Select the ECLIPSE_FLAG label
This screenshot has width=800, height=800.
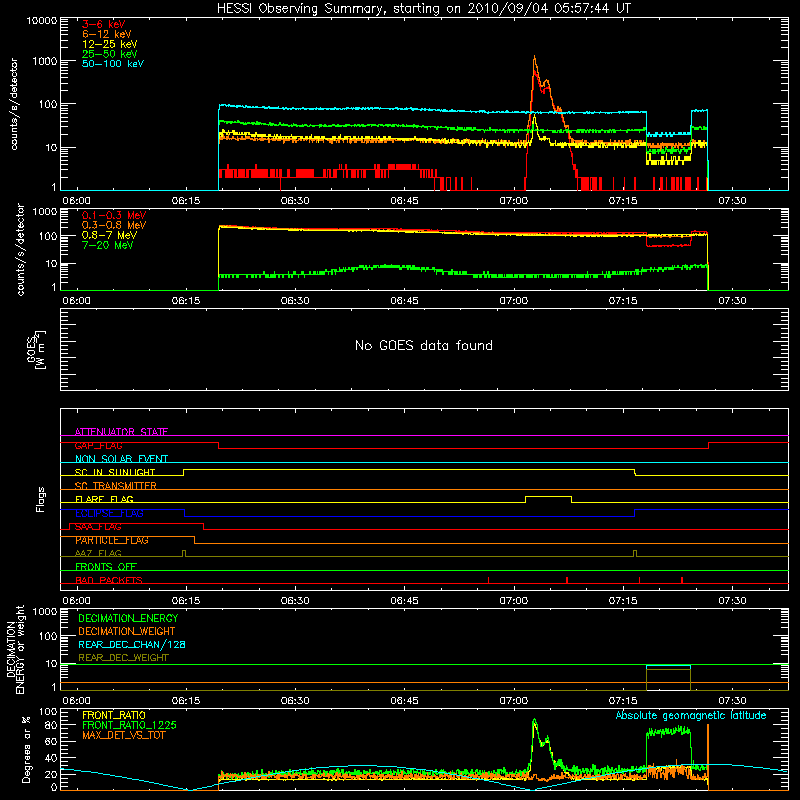pos(109,513)
